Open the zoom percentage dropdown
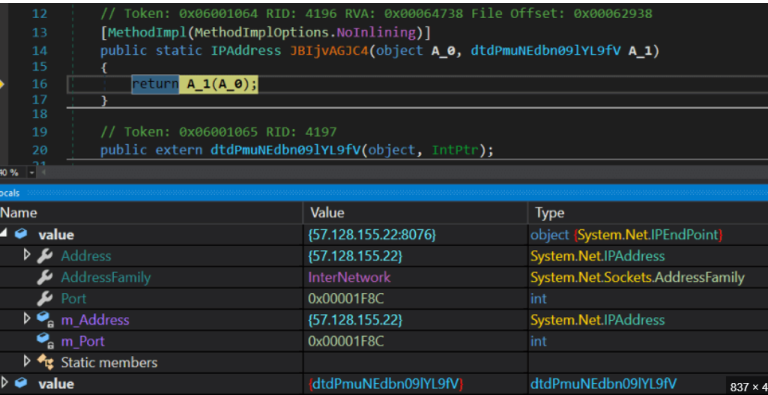The image size is (768, 395). click(x=32, y=173)
